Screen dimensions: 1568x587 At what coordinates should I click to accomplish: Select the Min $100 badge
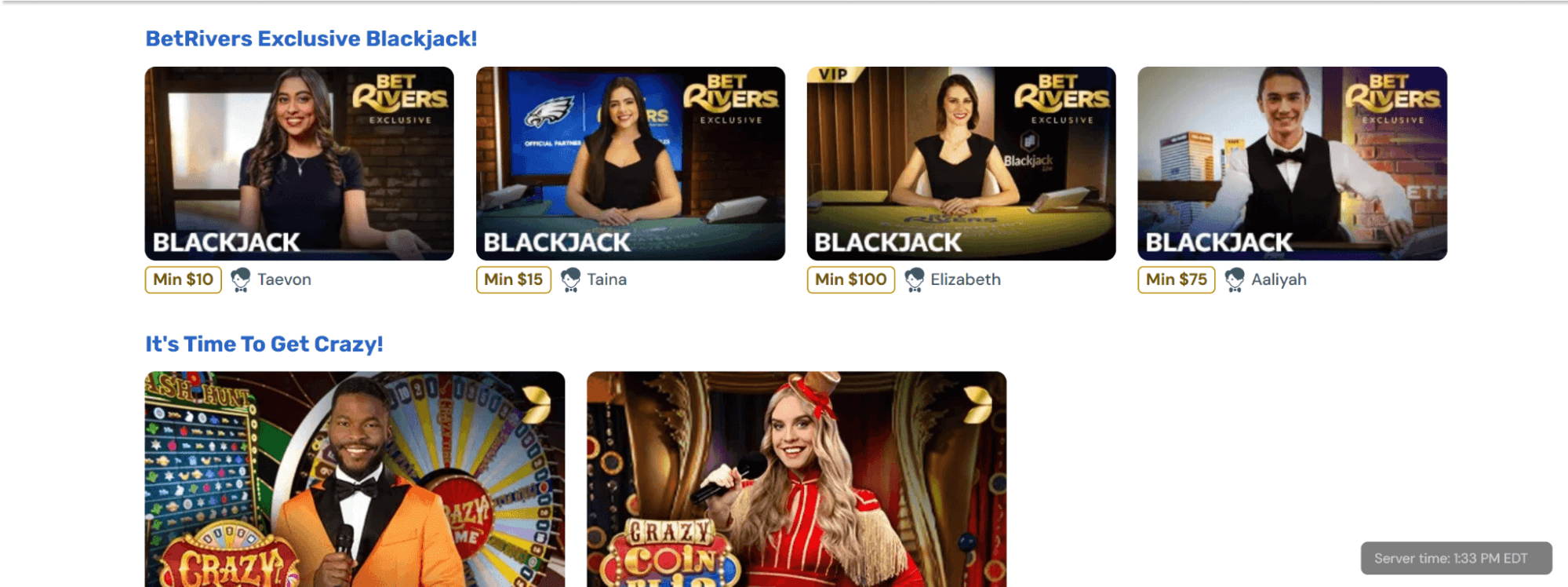click(851, 280)
